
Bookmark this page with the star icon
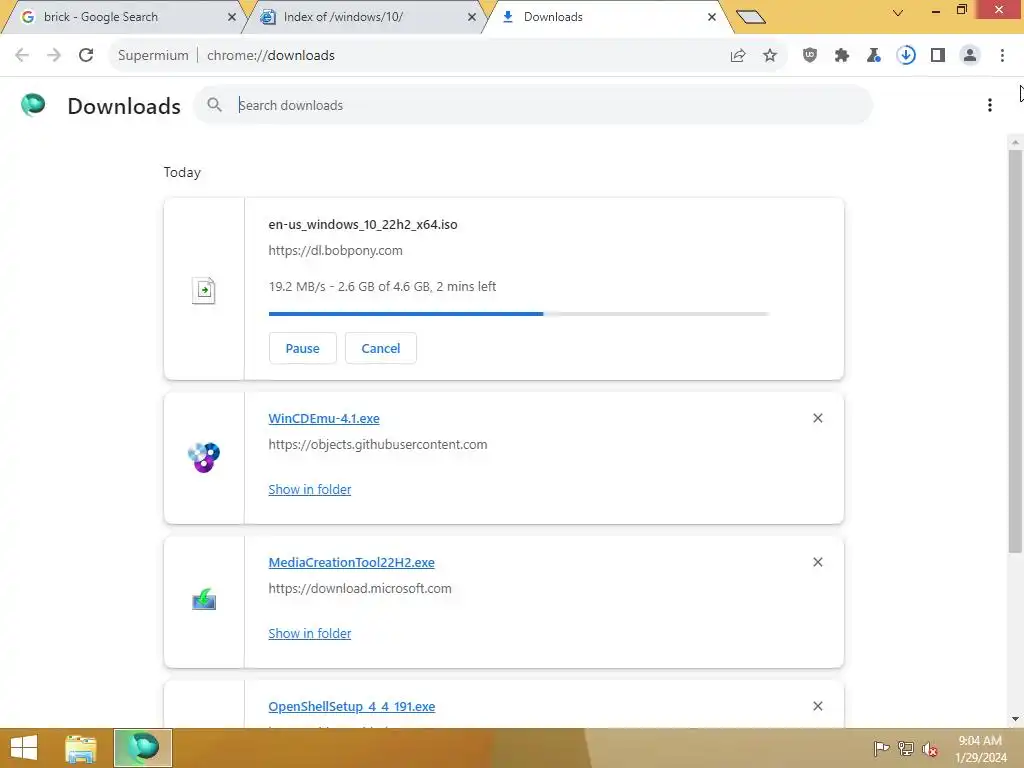point(770,56)
